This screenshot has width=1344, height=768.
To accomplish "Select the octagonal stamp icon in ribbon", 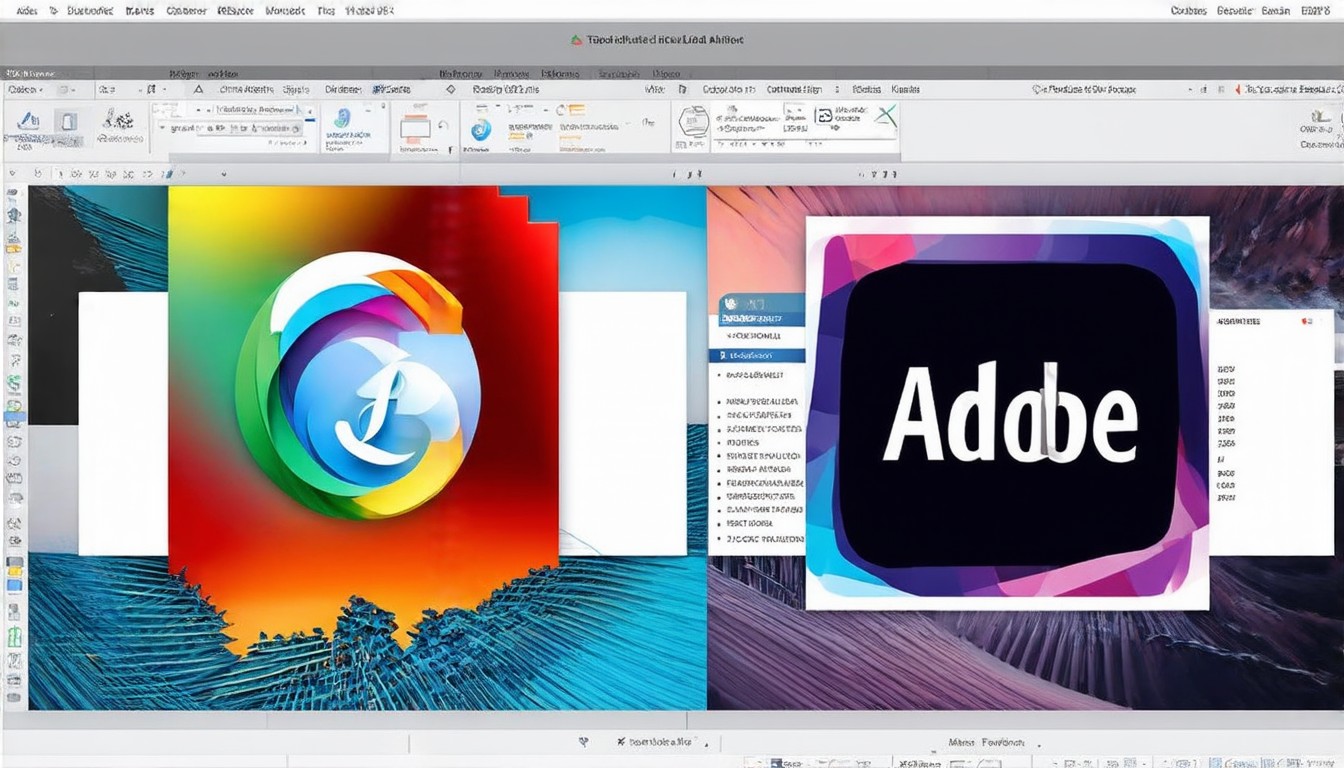I will coord(693,122).
